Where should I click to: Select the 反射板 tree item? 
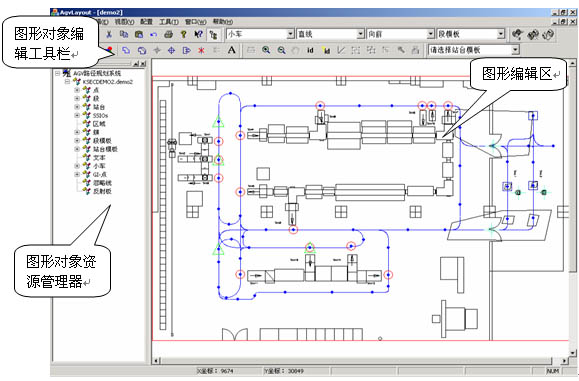[102, 191]
